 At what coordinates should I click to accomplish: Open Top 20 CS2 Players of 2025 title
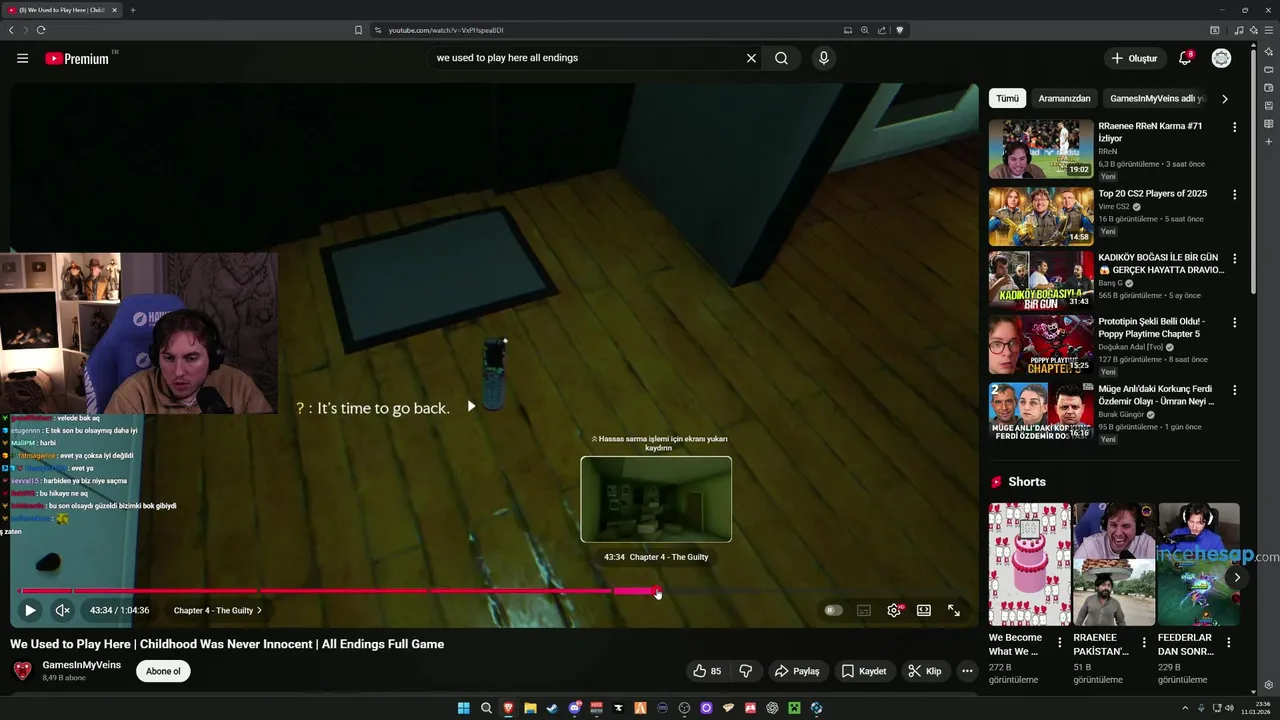(x=1152, y=194)
